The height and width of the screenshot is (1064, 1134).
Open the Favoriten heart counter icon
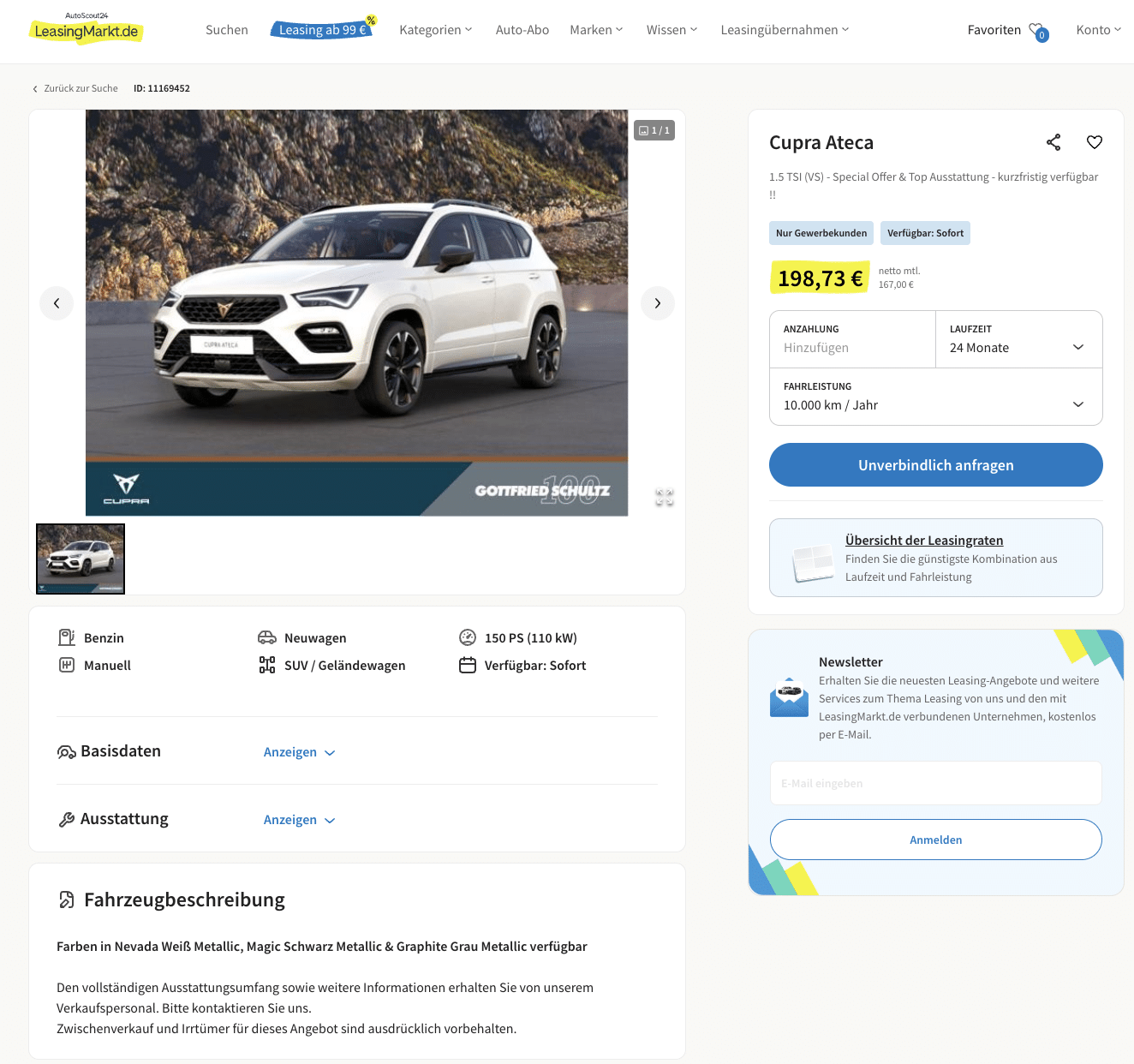[x=1038, y=32]
